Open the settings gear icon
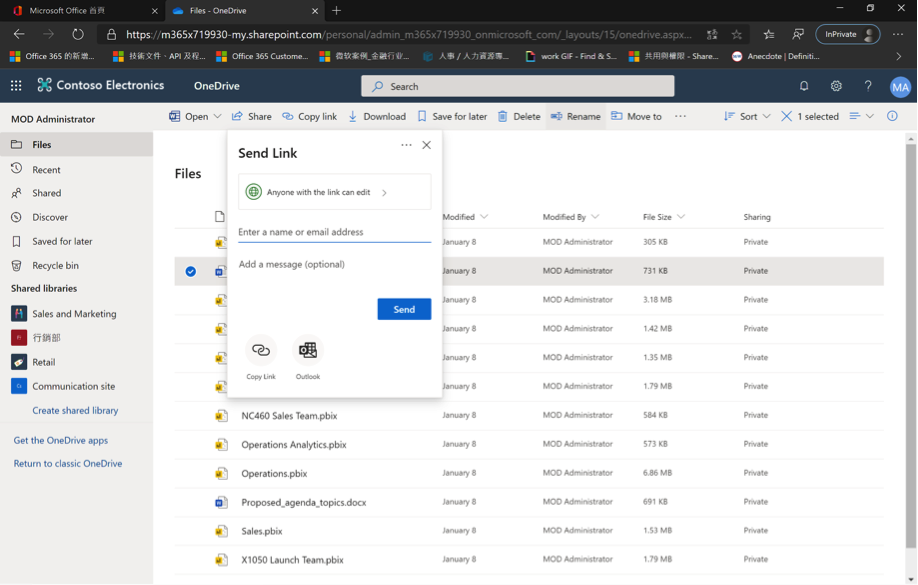The image size is (918, 585). coord(836,87)
